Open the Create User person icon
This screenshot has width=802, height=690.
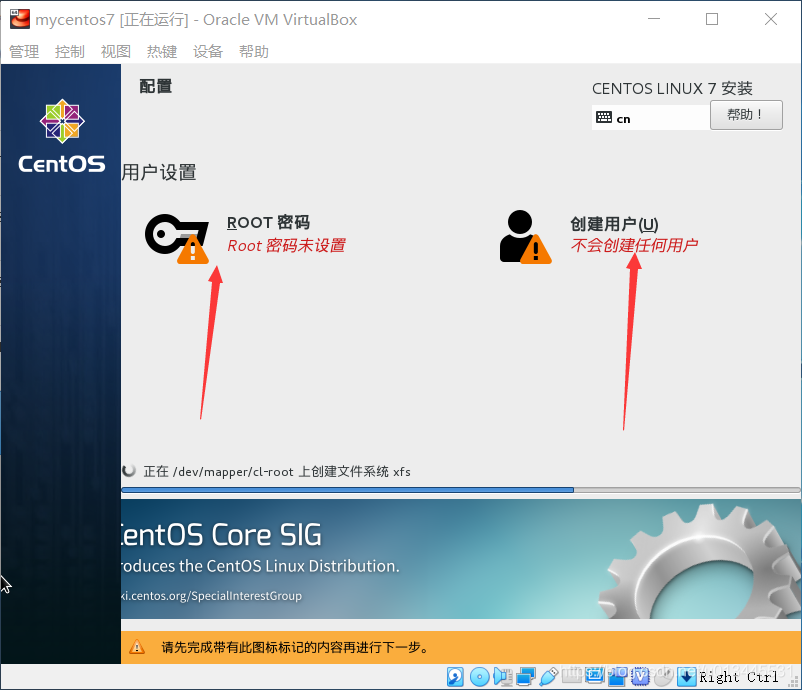pyautogui.click(x=525, y=237)
